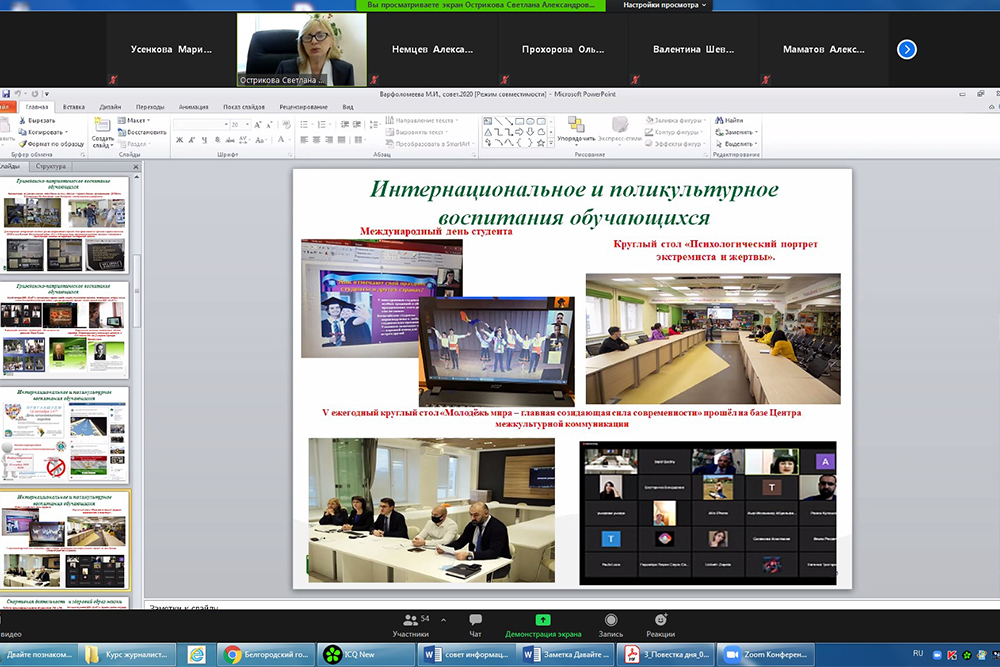
Task: Open the Упорядочить arrange dropdown
Action: click(576, 128)
